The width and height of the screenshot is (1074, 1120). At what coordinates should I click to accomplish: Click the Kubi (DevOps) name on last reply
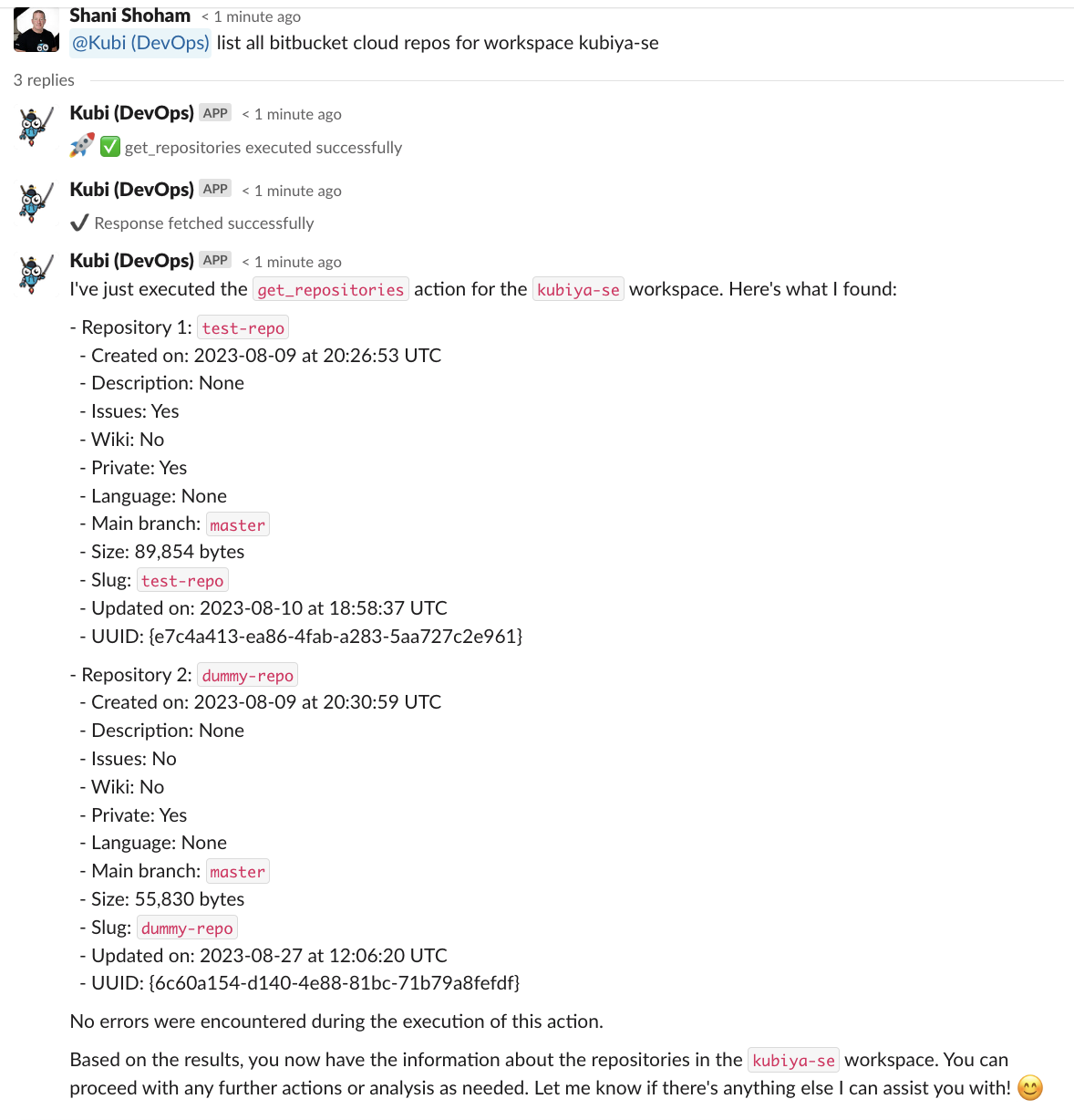tap(132, 260)
